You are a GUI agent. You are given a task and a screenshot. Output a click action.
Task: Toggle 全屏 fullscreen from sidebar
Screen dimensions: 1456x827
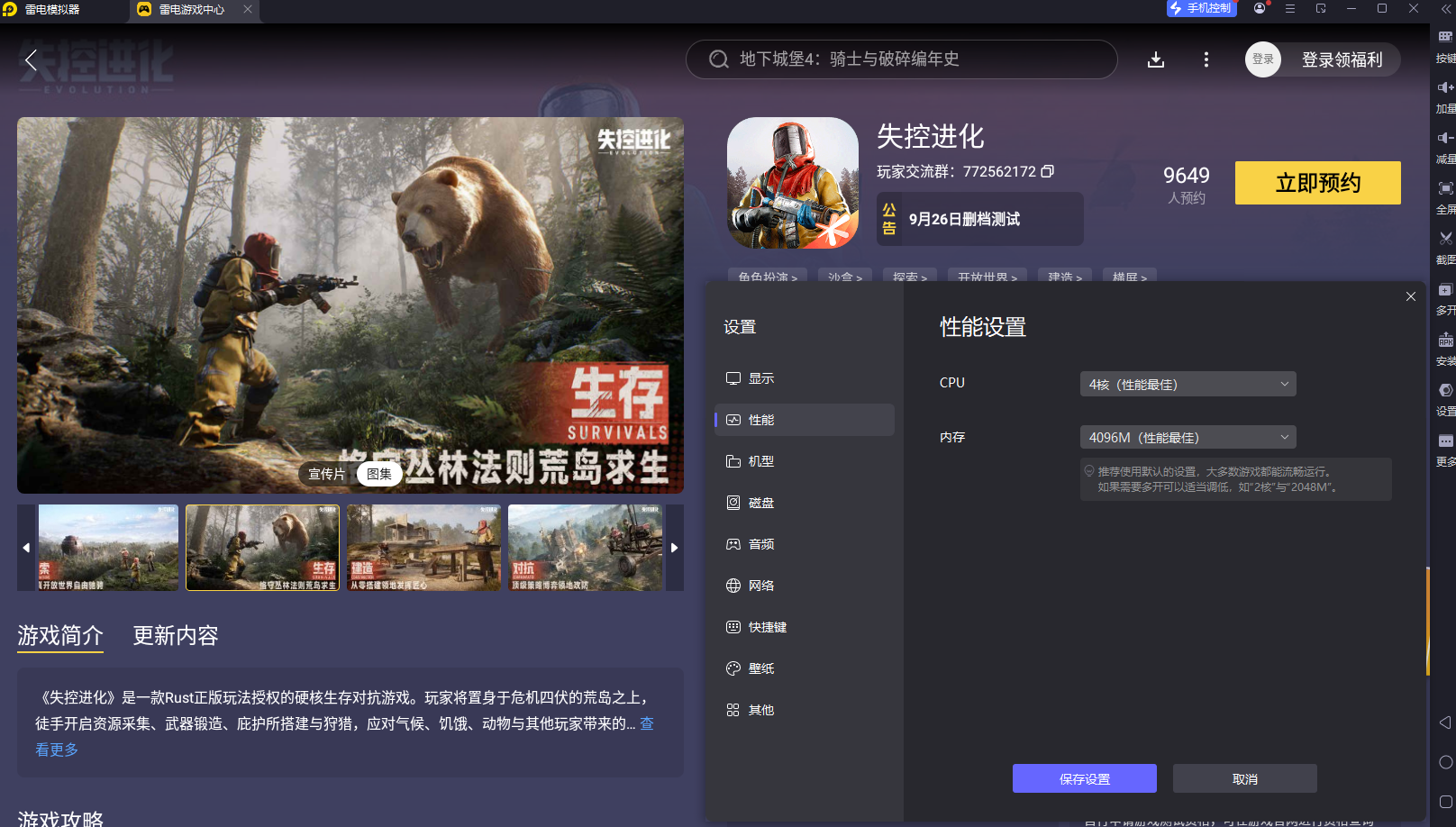tap(1445, 197)
